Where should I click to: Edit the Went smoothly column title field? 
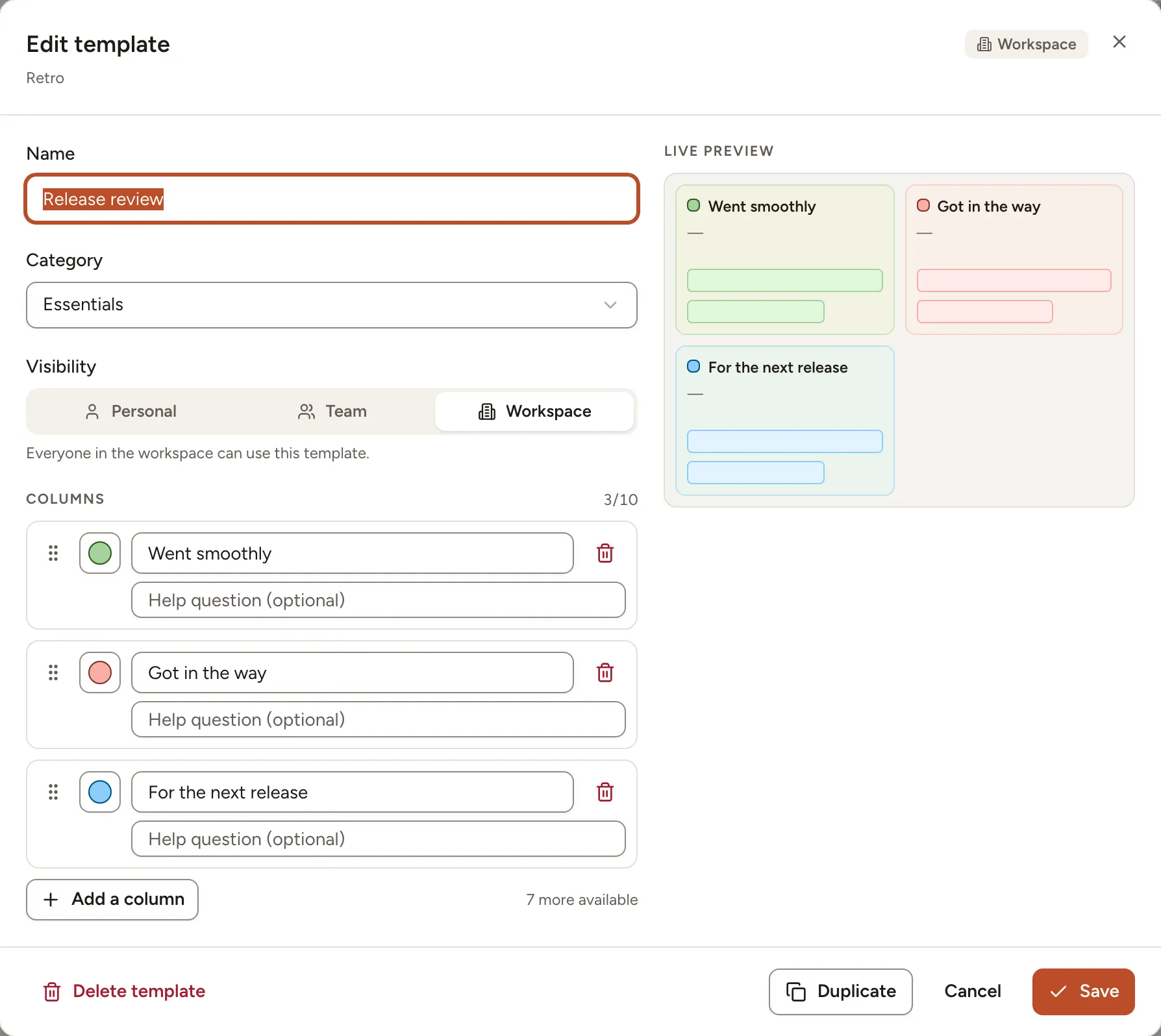click(x=353, y=553)
